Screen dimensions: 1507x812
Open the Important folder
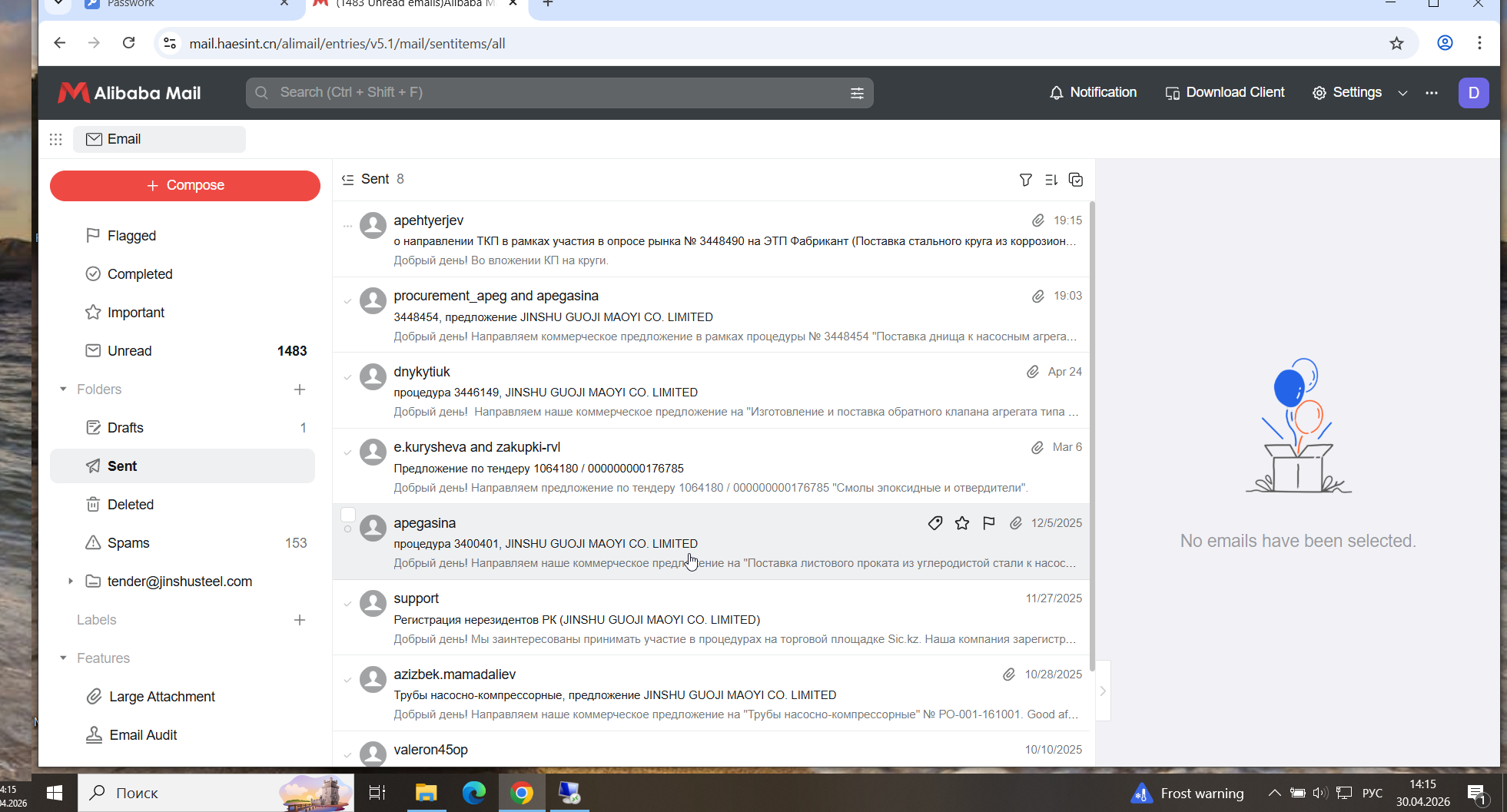pos(183,313)
